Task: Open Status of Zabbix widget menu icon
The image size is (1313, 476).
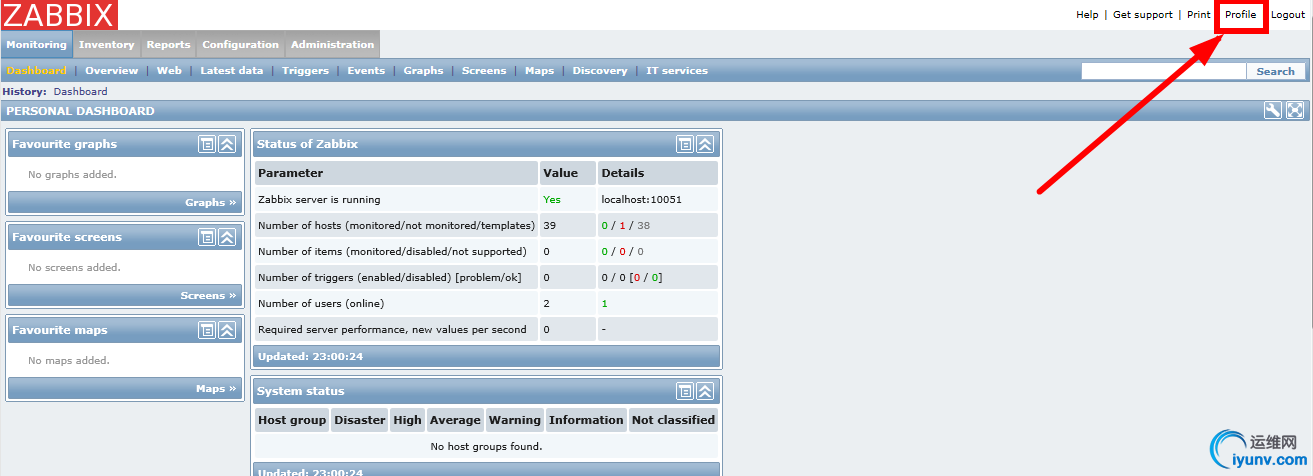Action: coord(684,144)
